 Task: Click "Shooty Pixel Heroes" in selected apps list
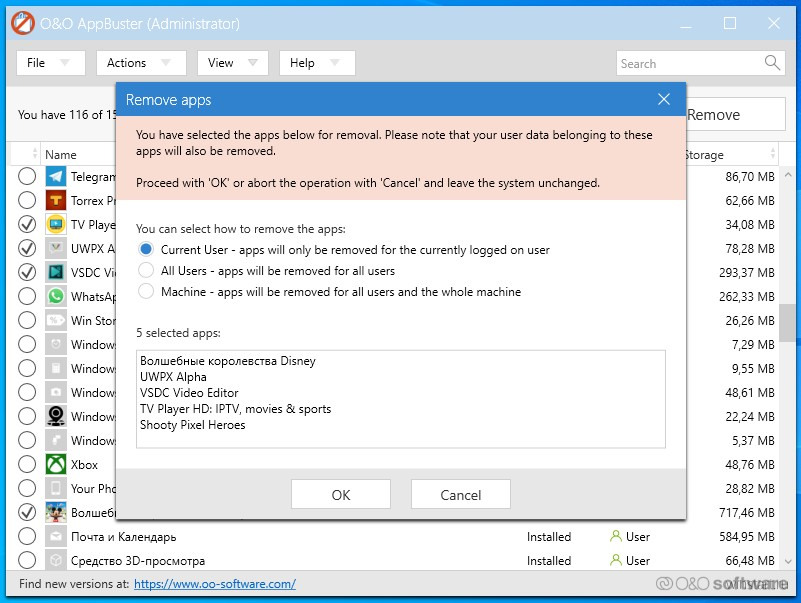[193, 425]
